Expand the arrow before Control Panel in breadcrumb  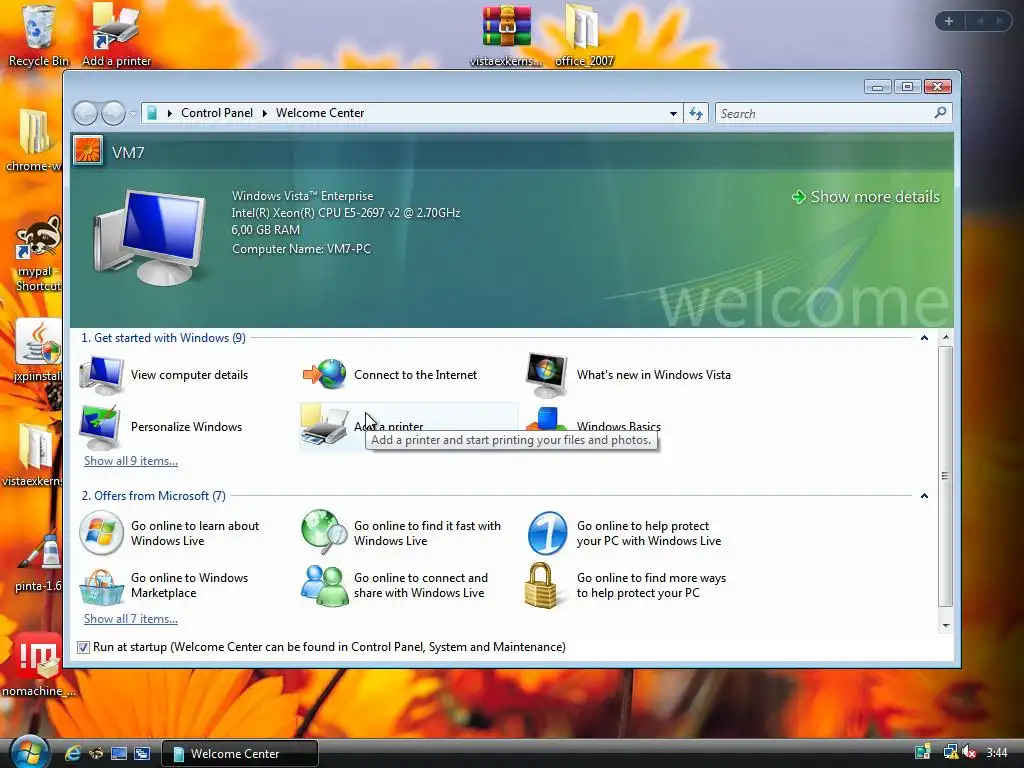click(x=170, y=114)
